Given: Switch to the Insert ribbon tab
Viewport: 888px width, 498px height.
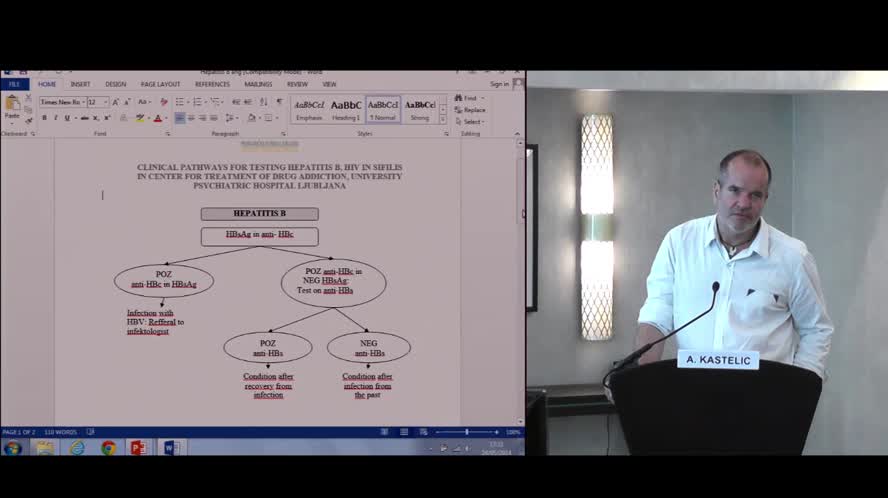Looking at the screenshot, I should click(x=80, y=84).
